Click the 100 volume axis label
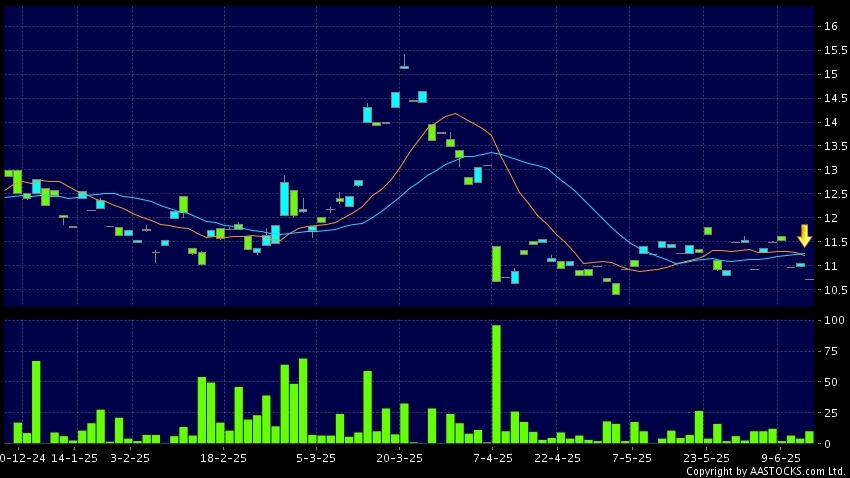This screenshot has height=478, width=850. (834, 320)
